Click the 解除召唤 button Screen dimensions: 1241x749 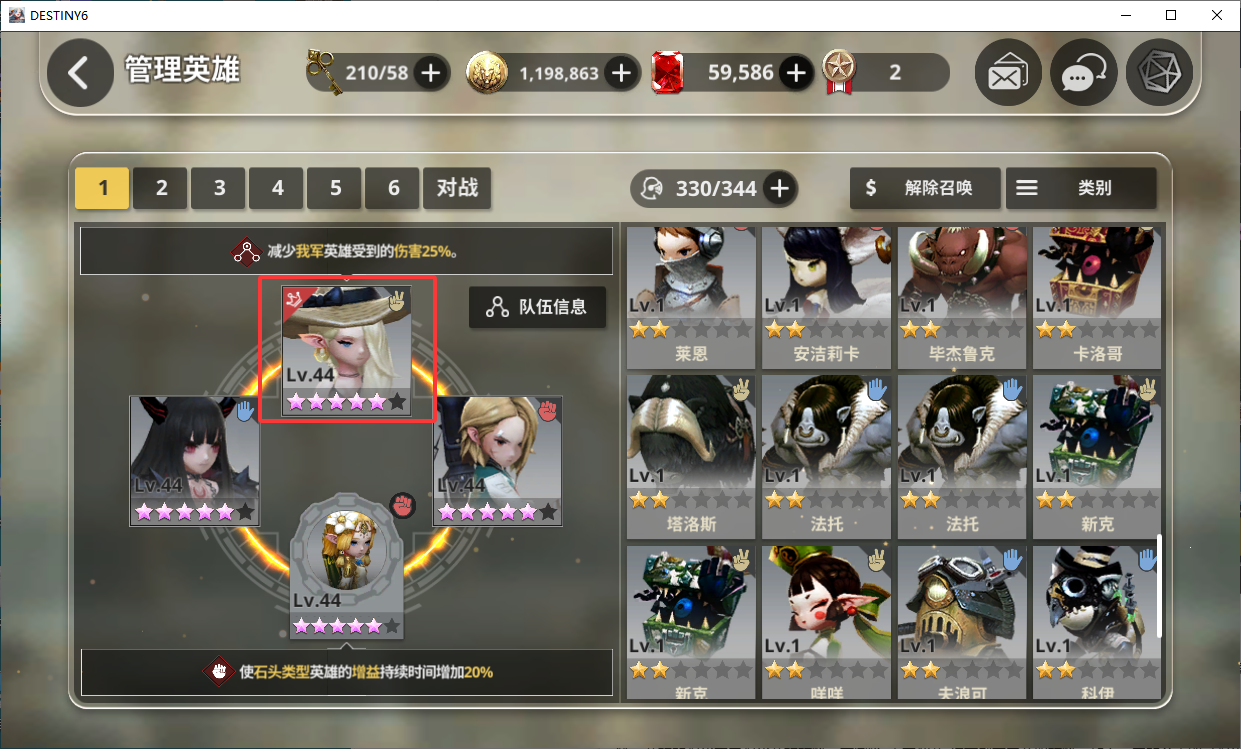(x=925, y=188)
